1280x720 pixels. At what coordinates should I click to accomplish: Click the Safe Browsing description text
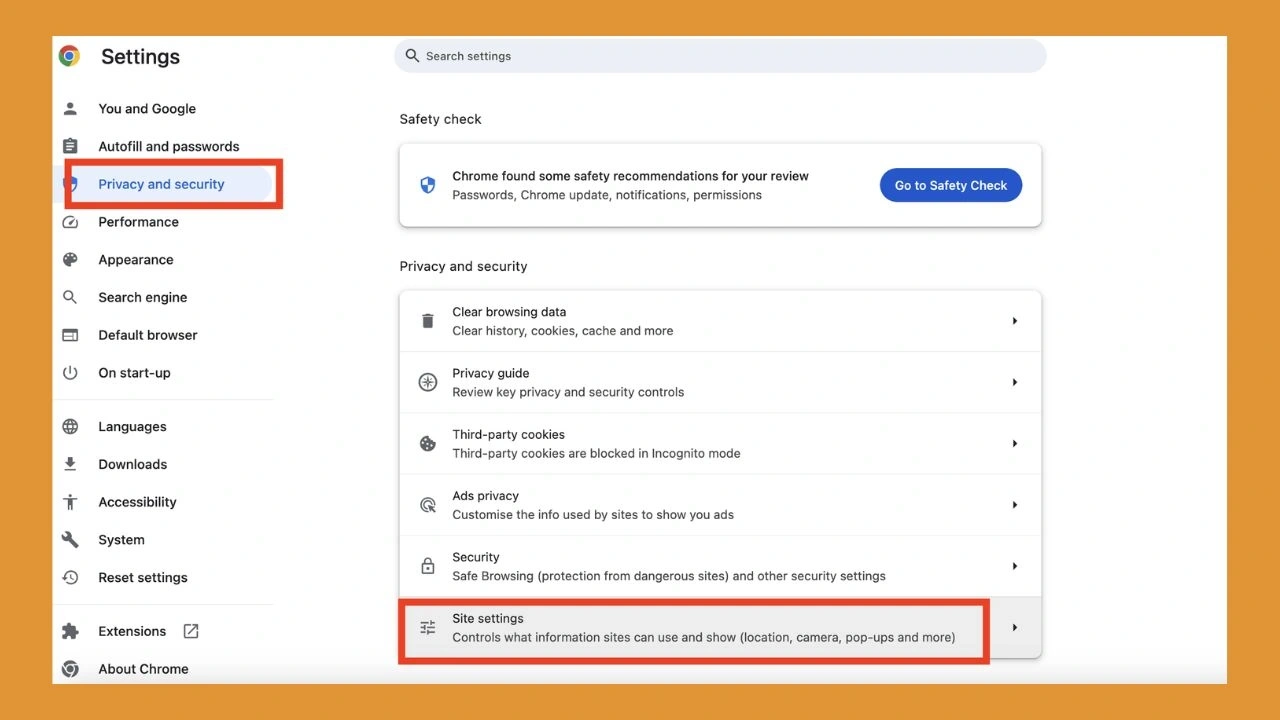[x=669, y=576]
